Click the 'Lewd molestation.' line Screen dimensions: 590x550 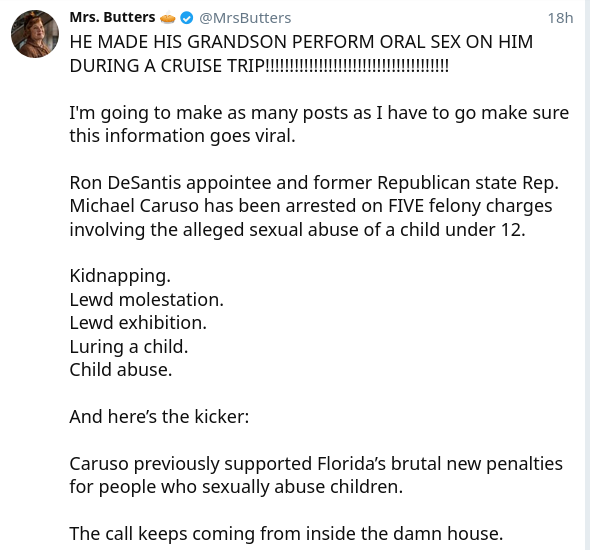pyautogui.click(x=147, y=300)
